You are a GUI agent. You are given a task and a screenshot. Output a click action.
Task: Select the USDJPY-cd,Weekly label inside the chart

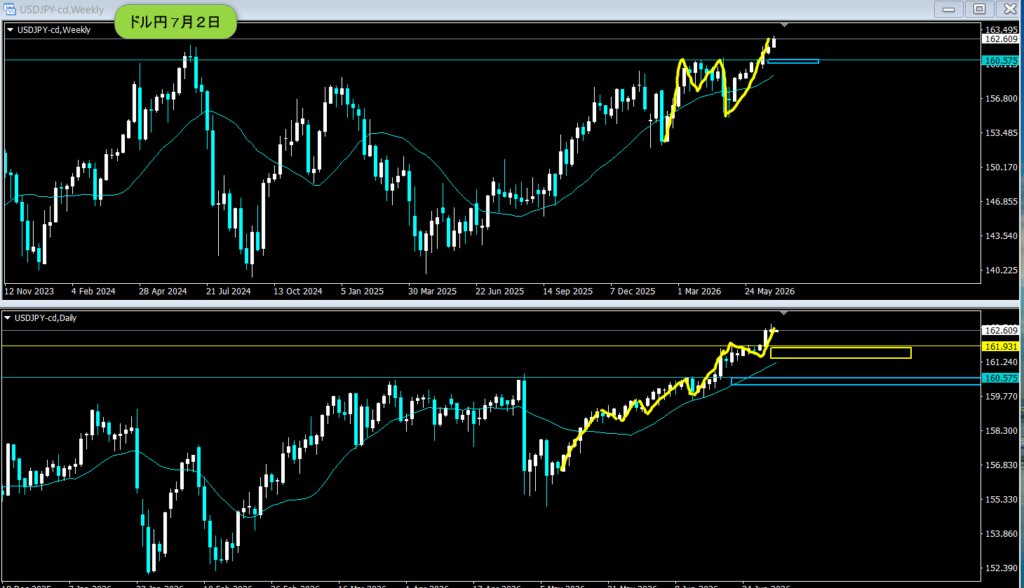[x=54, y=30]
